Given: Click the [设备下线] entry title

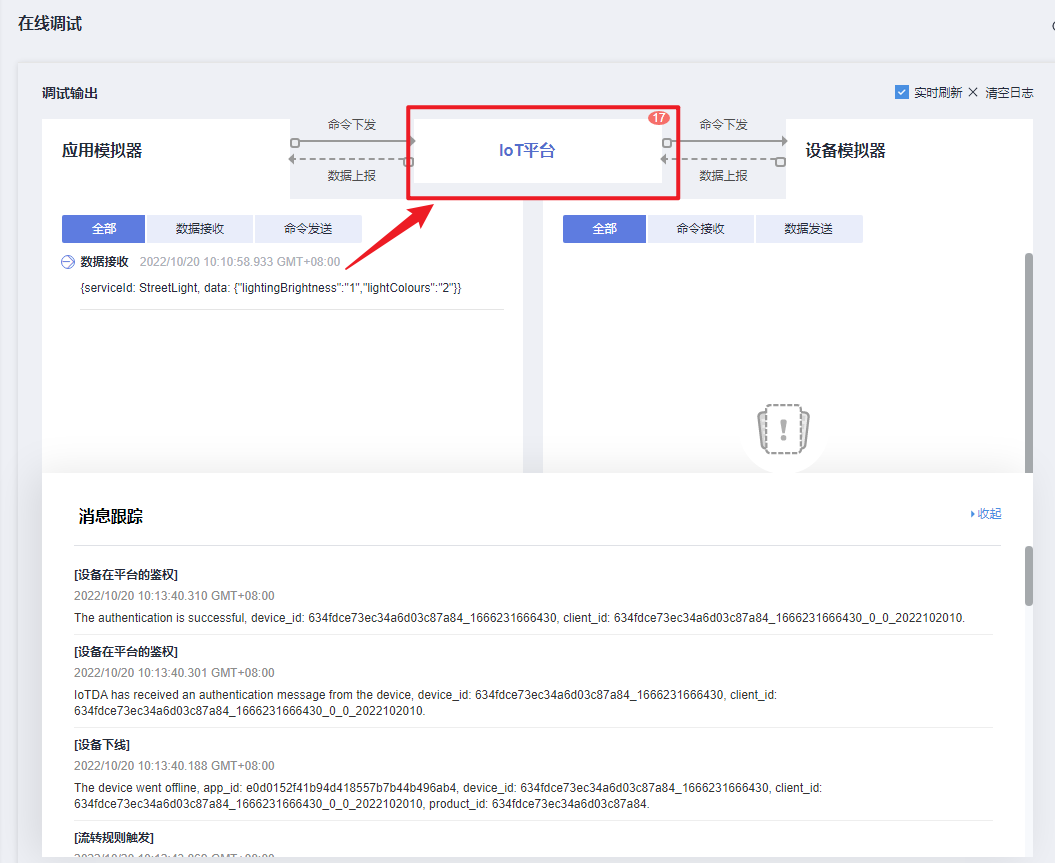Looking at the screenshot, I should (x=102, y=745).
